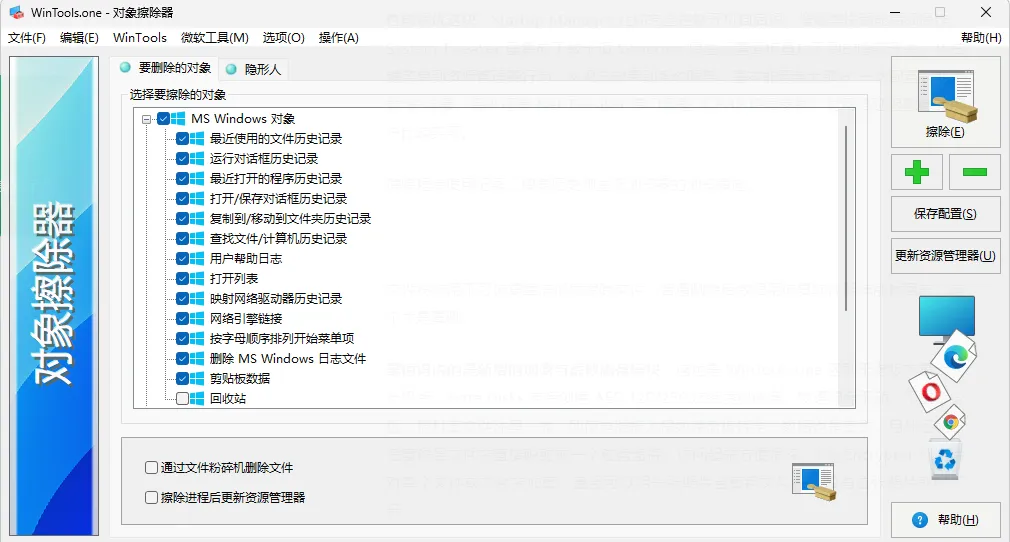This screenshot has width=1010, height=542.
Task: Minimize the WinTools.one window
Action: pos(895,12)
